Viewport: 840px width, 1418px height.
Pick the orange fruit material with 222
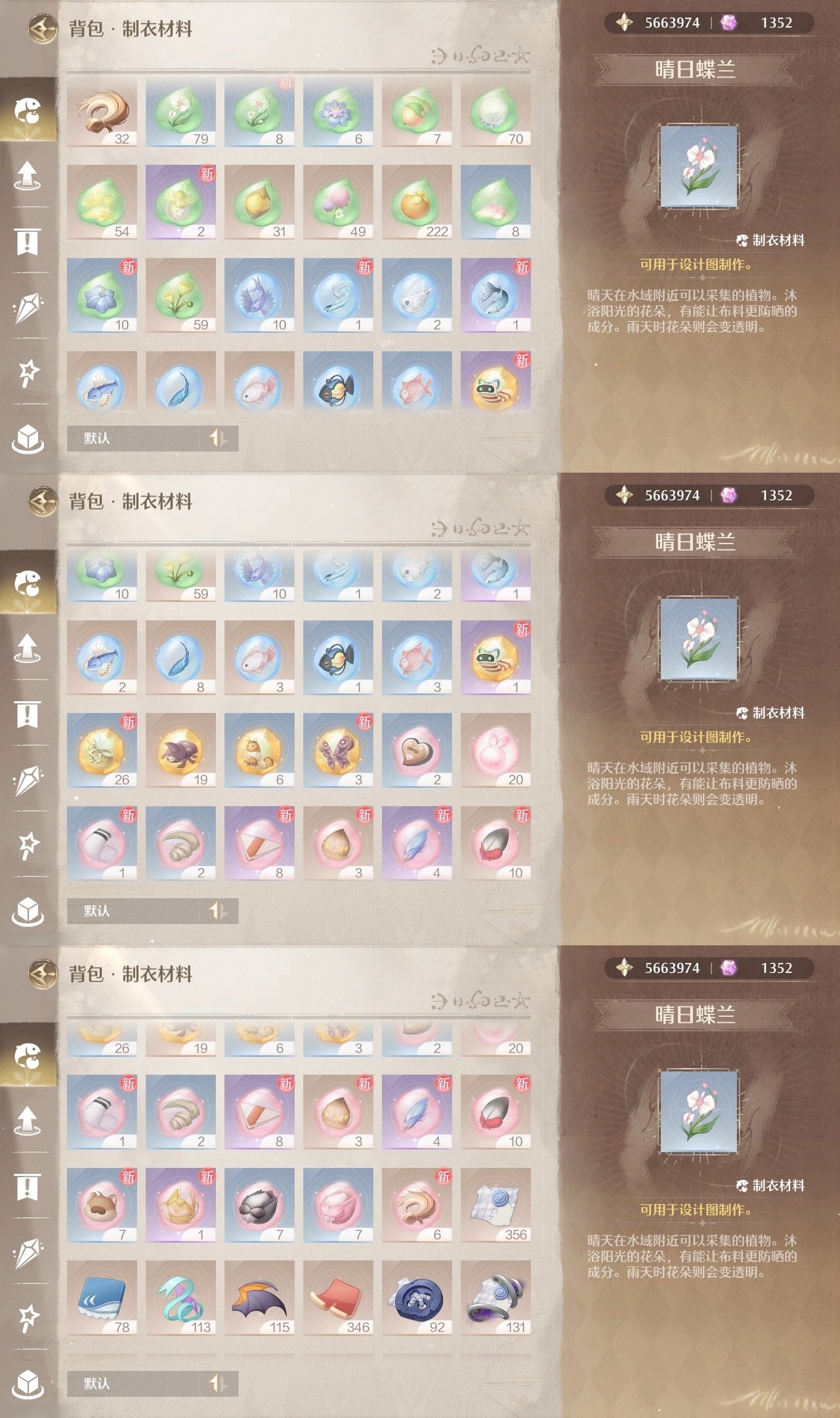(417, 202)
